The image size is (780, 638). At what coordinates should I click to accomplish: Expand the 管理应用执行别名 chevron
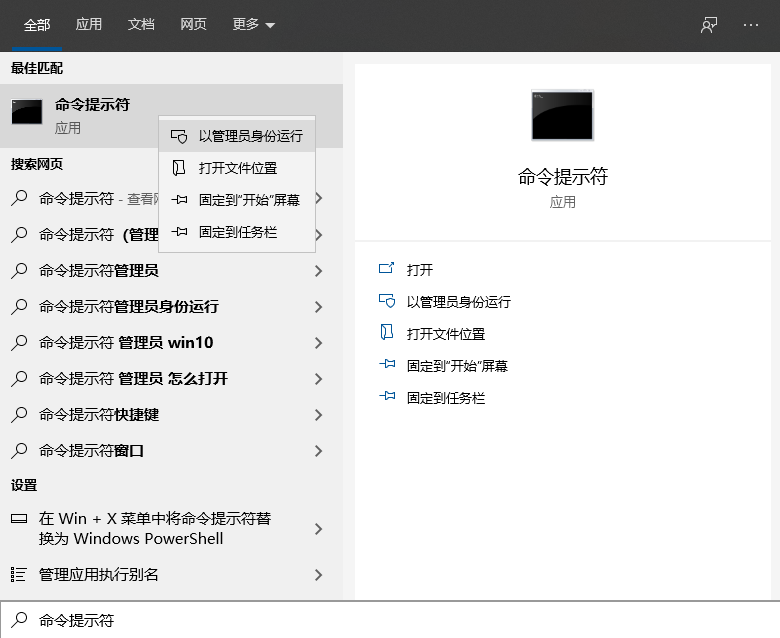pyautogui.click(x=318, y=575)
